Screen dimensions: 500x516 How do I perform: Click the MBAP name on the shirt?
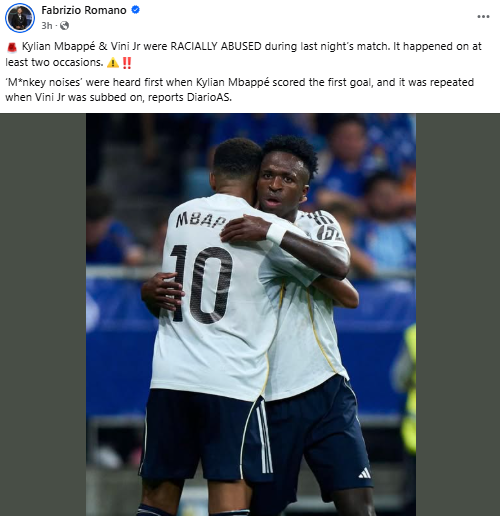coord(201,220)
